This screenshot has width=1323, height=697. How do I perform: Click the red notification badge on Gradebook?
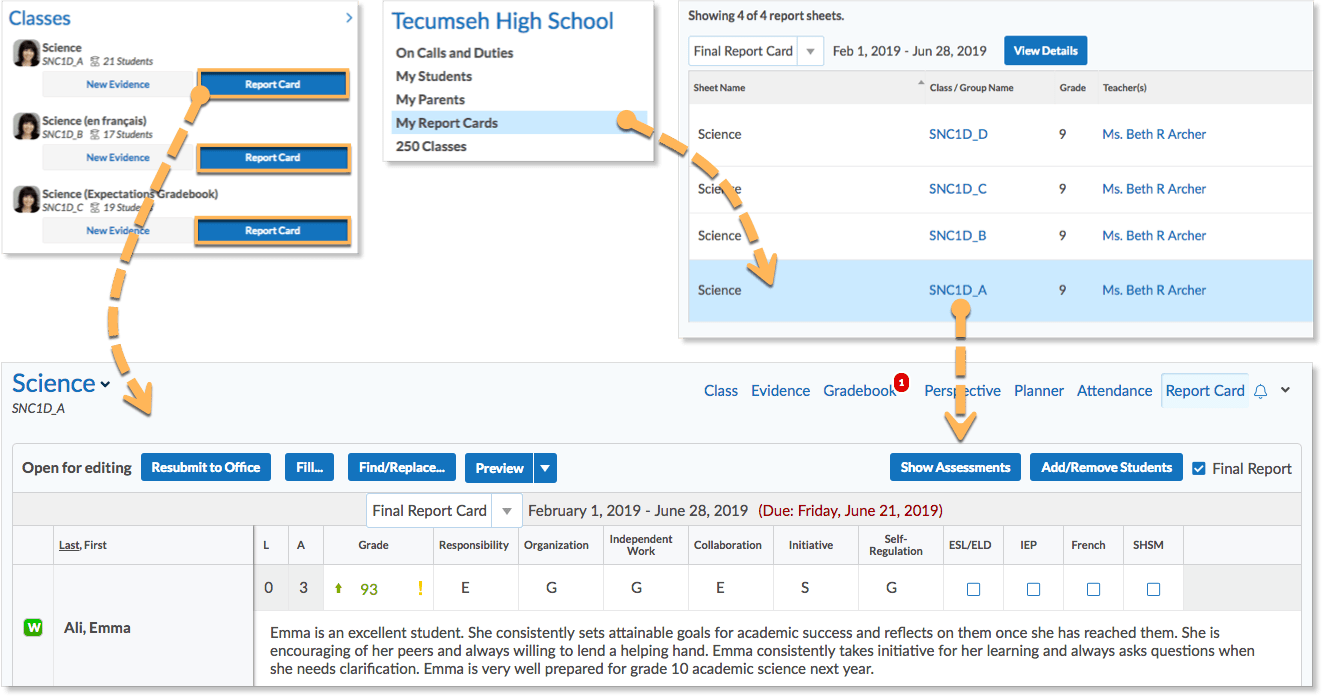pos(901,382)
